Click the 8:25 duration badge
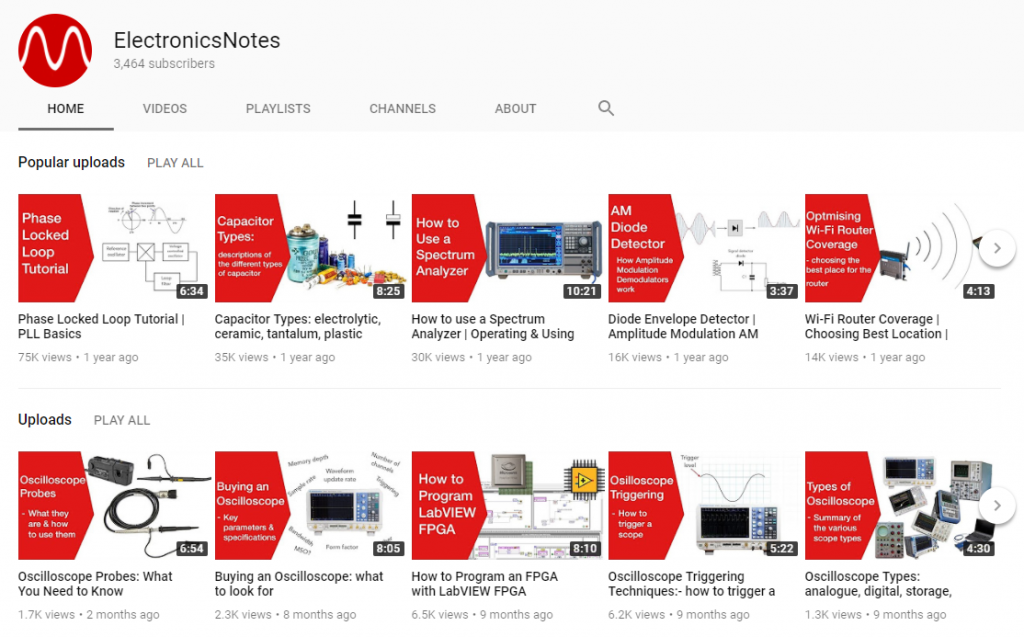The height and width of the screenshot is (637, 1024). pyautogui.click(x=389, y=291)
